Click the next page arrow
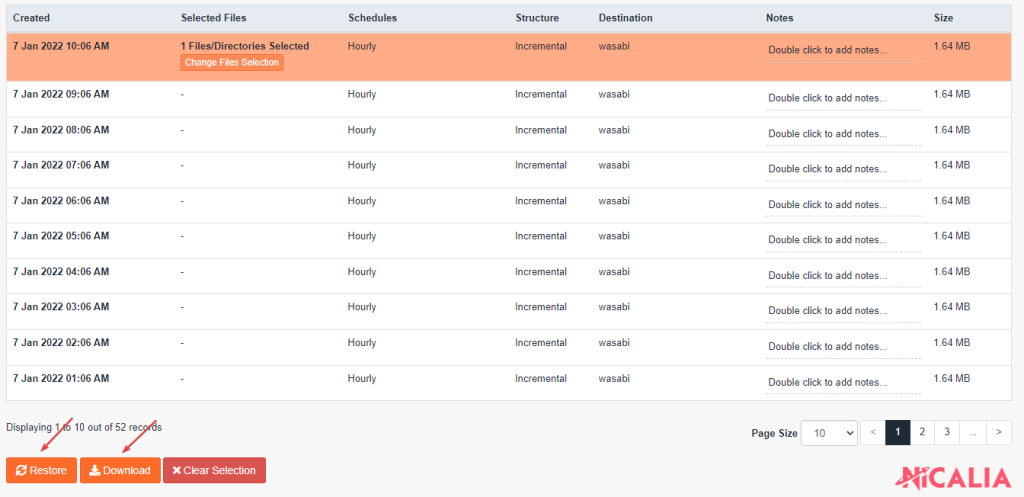 [x=998, y=432]
